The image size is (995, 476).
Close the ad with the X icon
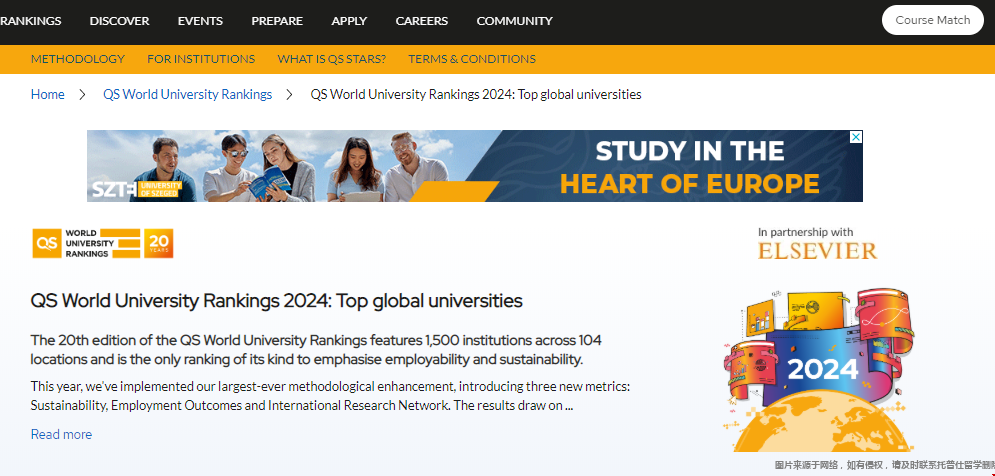pos(856,137)
